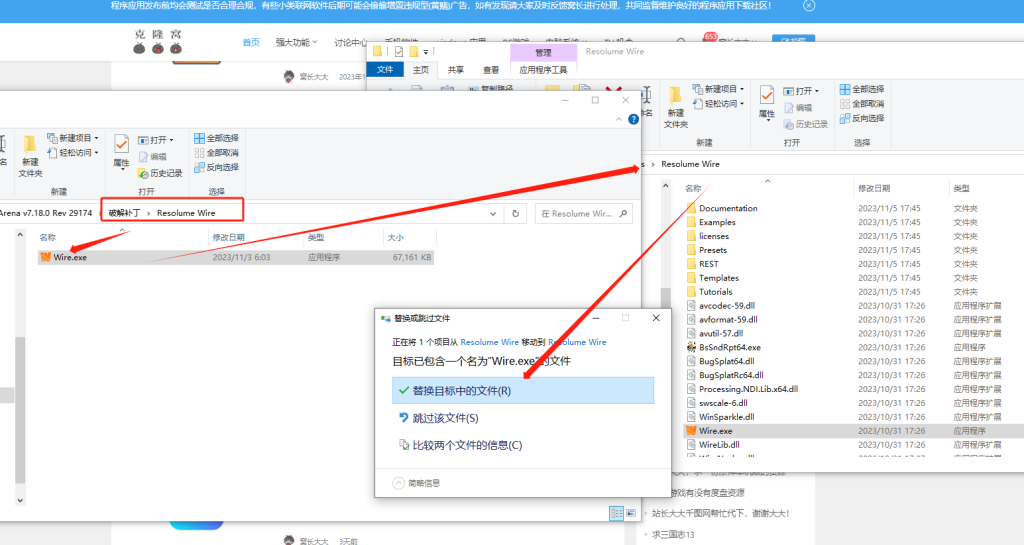Screen dimensions: 1024x545
Task: Click the 管理 contextual tab header
Action: pyautogui.click(x=543, y=53)
